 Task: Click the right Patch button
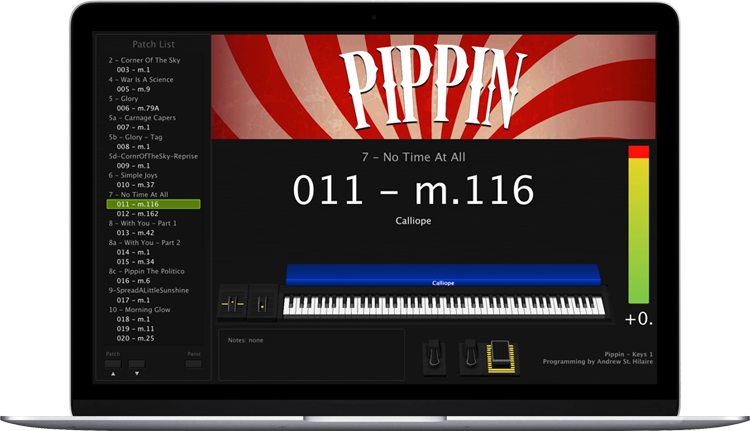coord(137,364)
